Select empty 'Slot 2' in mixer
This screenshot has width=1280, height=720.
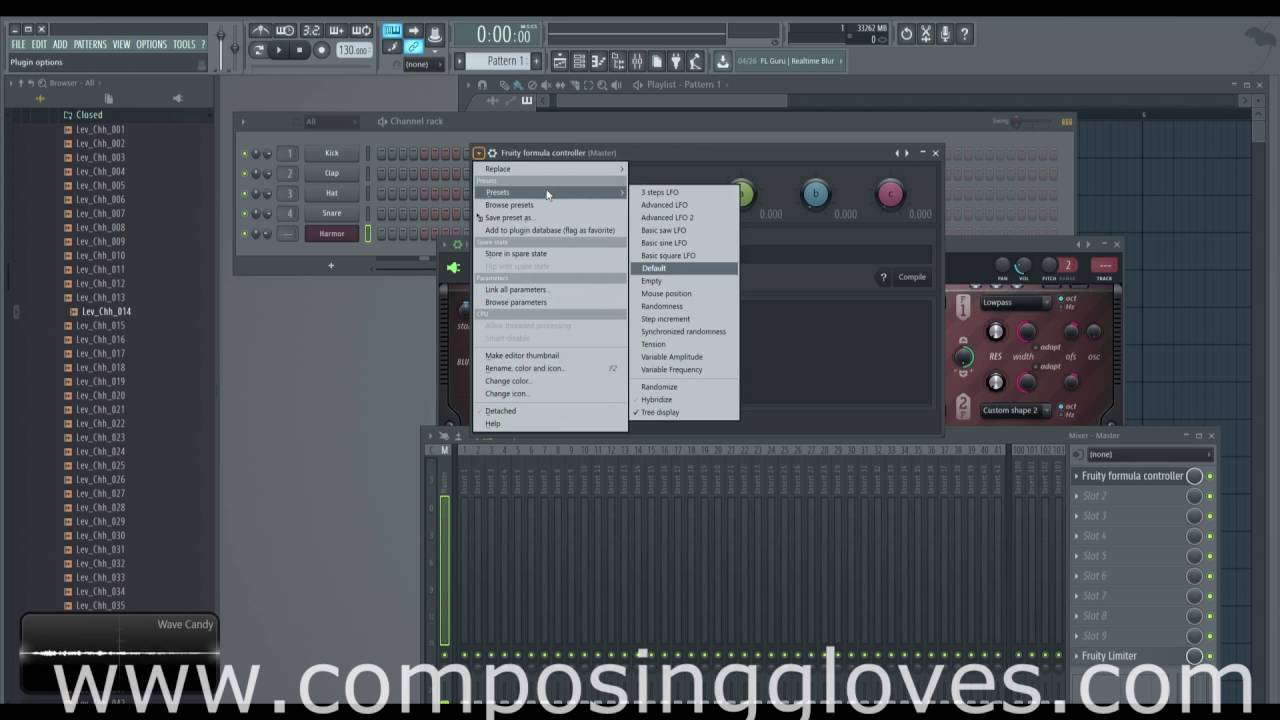point(1130,496)
